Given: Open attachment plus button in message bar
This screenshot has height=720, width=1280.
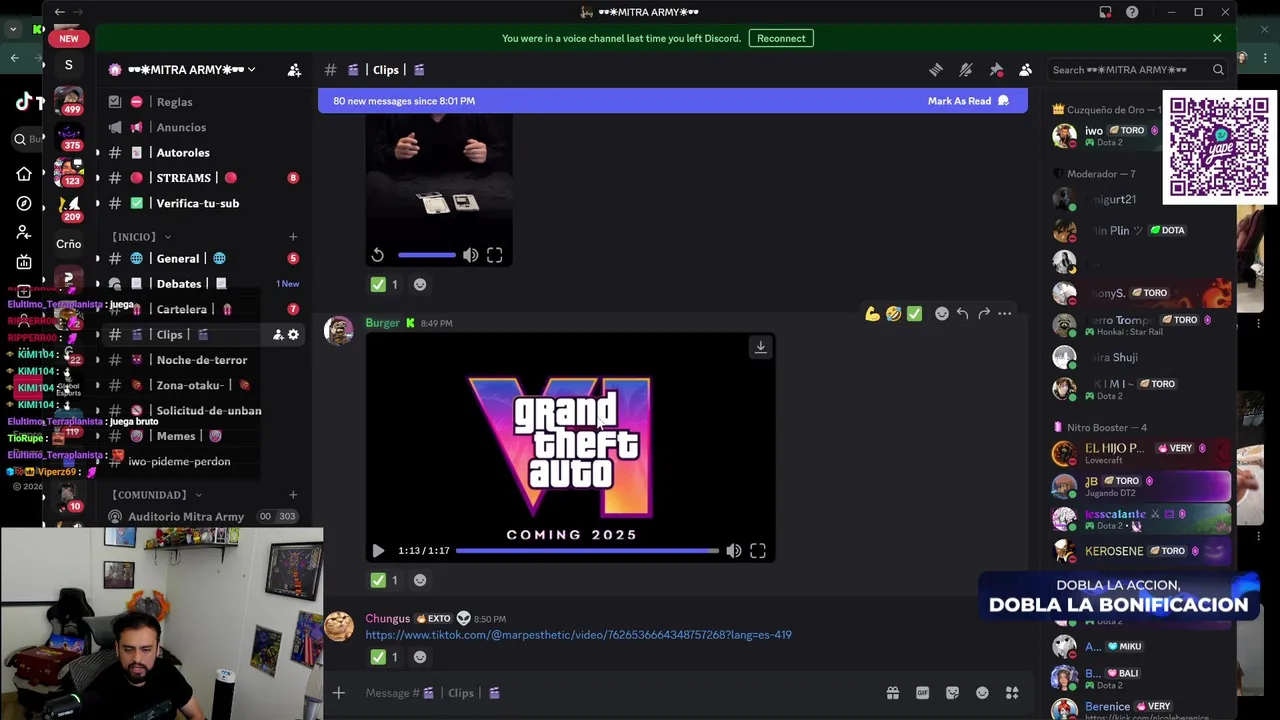Looking at the screenshot, I should pos(338,693).
